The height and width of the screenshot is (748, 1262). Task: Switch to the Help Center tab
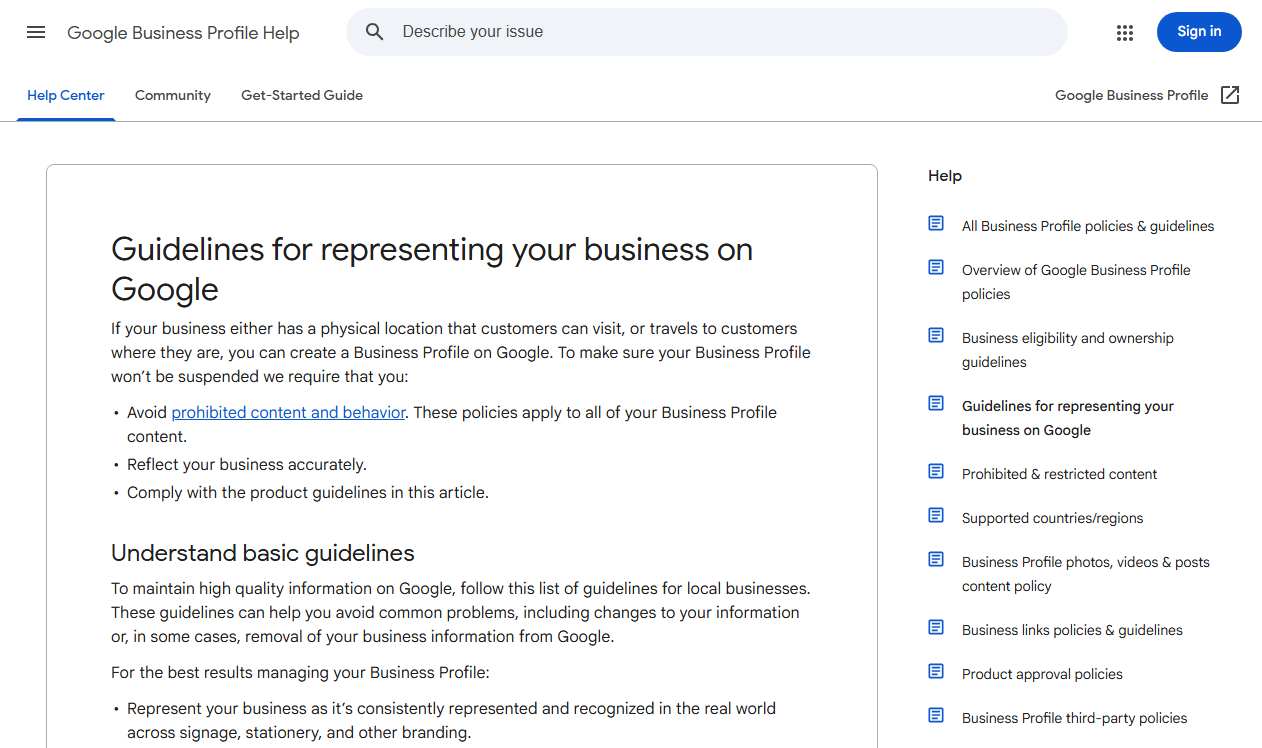[66, 96]
